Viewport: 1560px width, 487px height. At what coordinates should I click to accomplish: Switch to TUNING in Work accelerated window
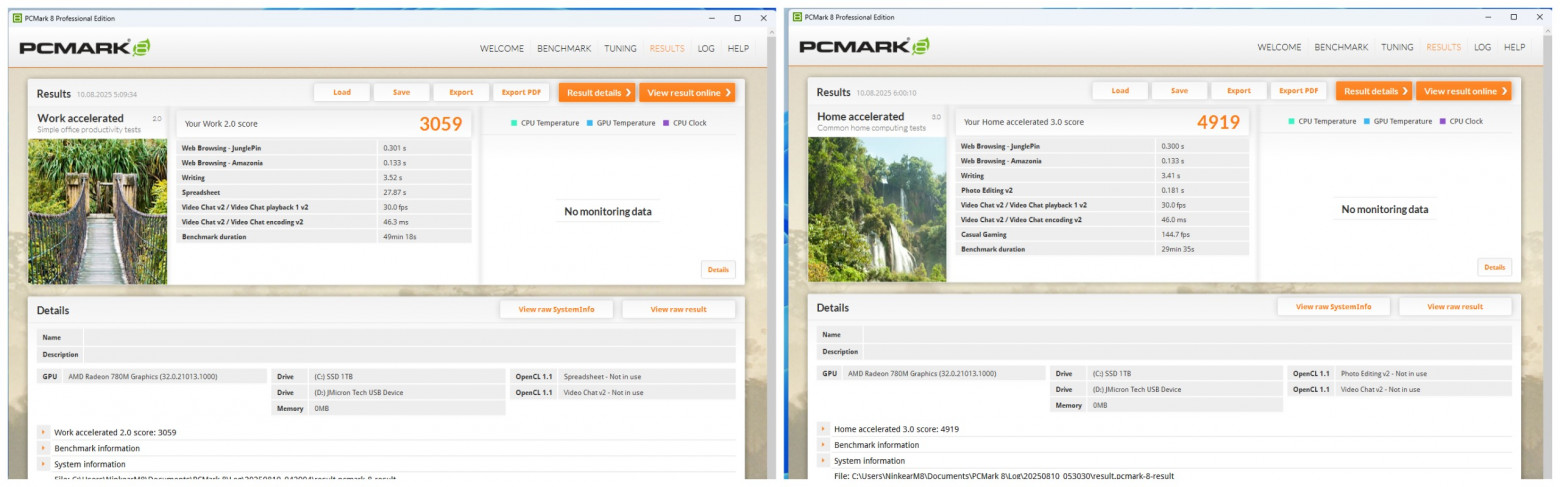pos(620,48)
